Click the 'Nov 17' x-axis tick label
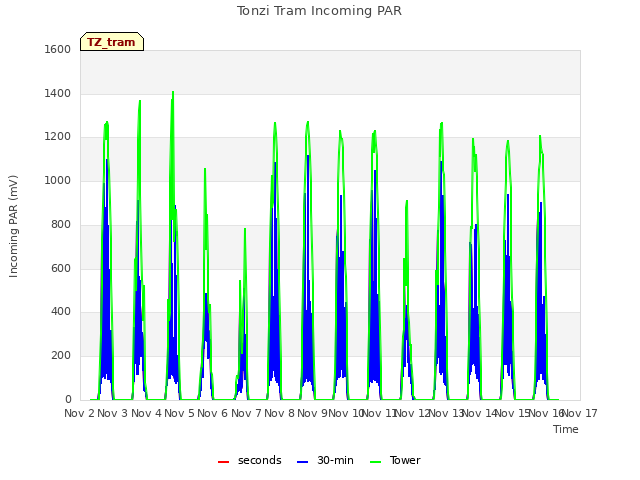The image size is (640, 480). 580,413
